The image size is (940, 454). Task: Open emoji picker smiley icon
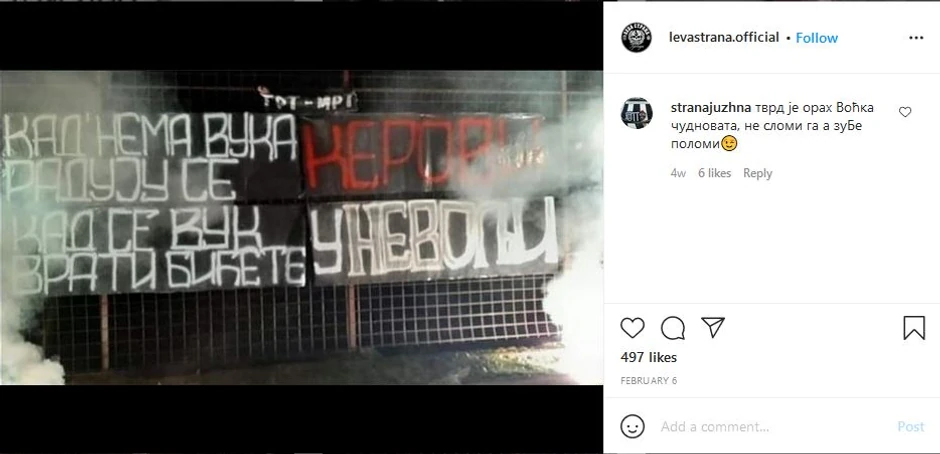[632, 427]
